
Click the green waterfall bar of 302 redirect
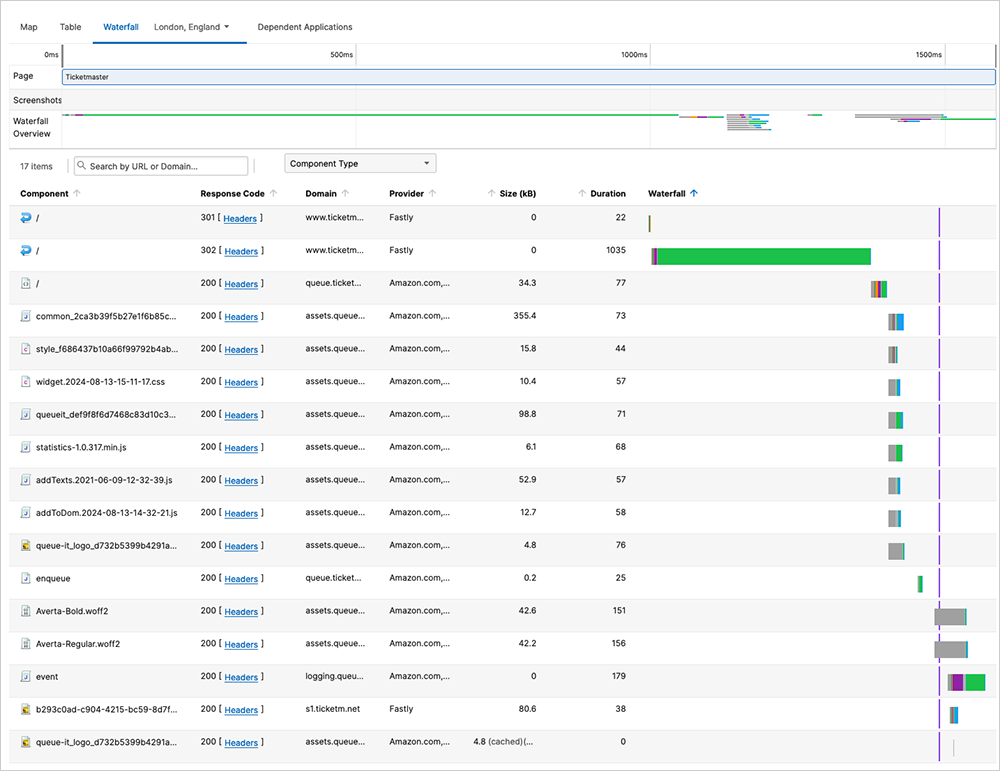pyautogui.click(x=765, y=256)
